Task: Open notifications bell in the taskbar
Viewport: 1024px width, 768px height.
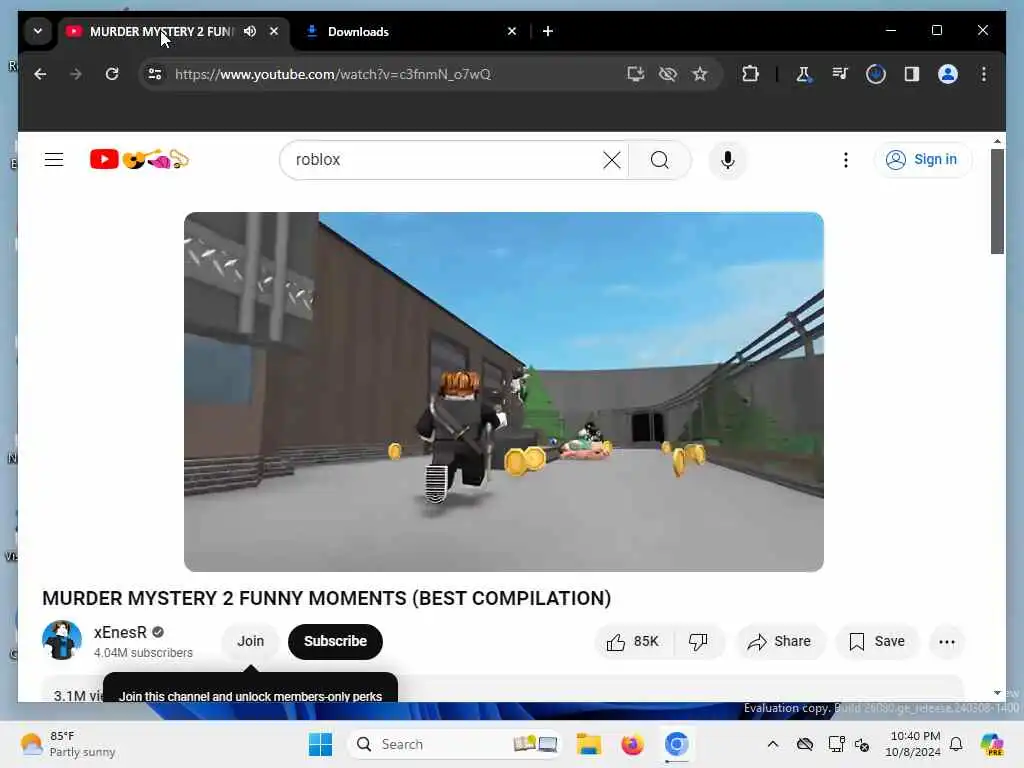Action: tap(956, 744)
